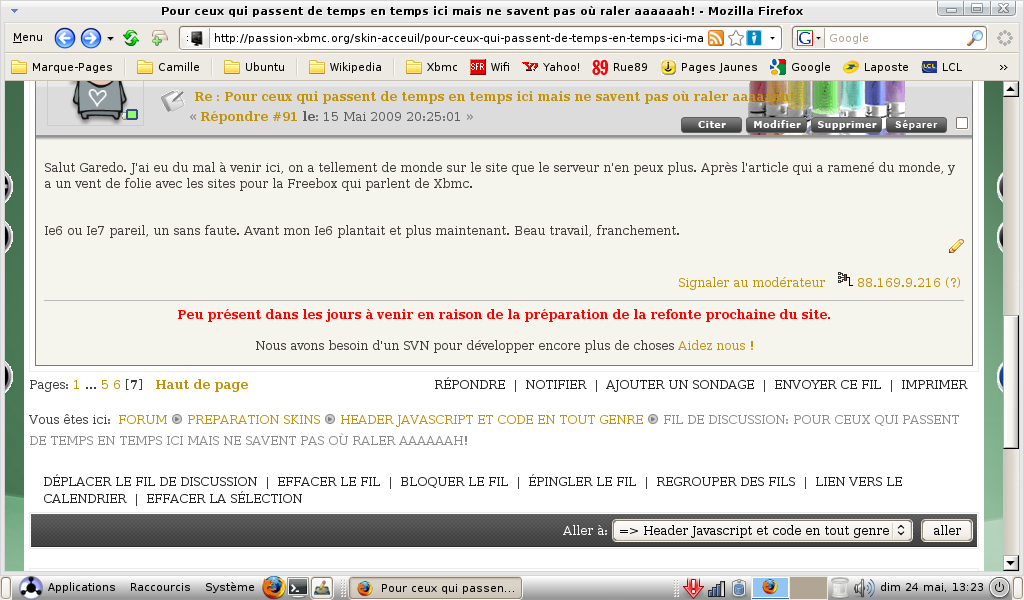Click the 'Signaler au modérateur' link
This screenshot has width=1024, height=600.
pos(751,283)
